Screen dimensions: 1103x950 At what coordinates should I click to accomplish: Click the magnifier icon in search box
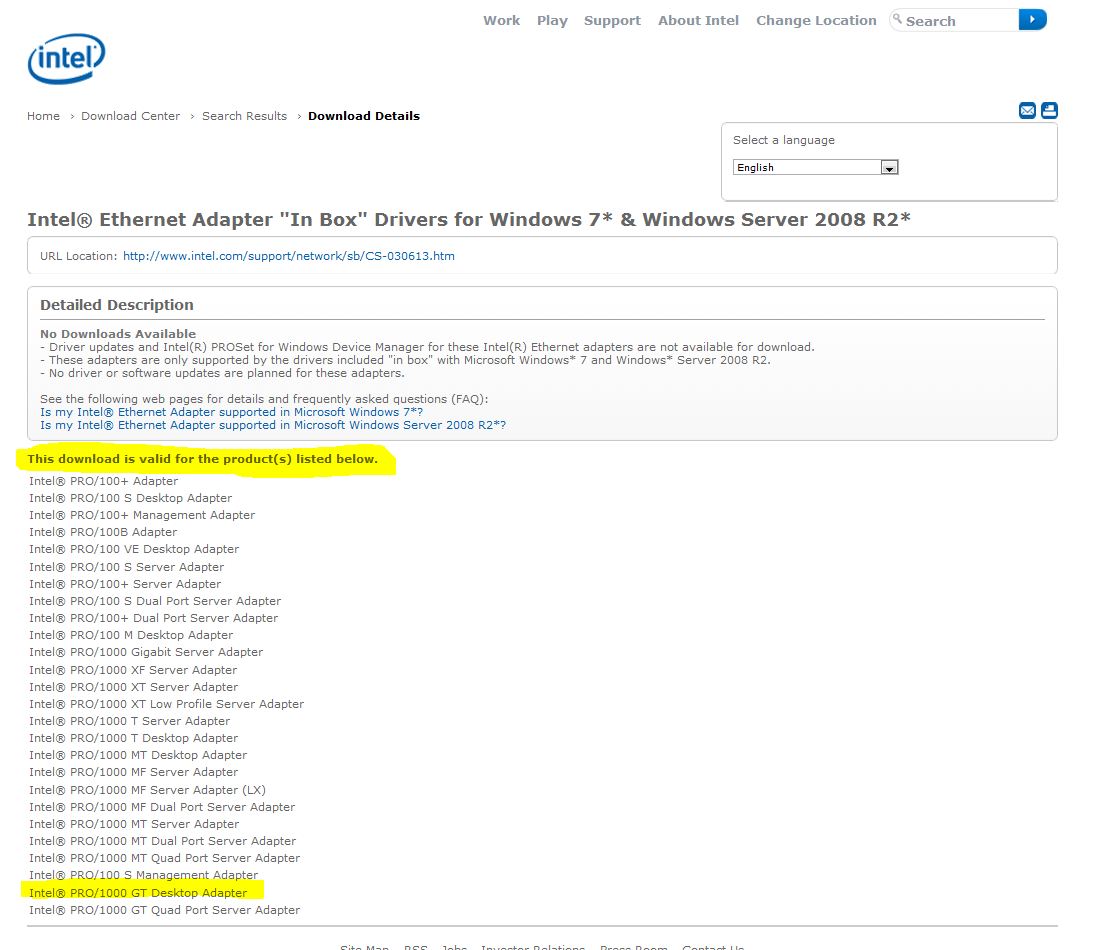[x=898, y=19]
